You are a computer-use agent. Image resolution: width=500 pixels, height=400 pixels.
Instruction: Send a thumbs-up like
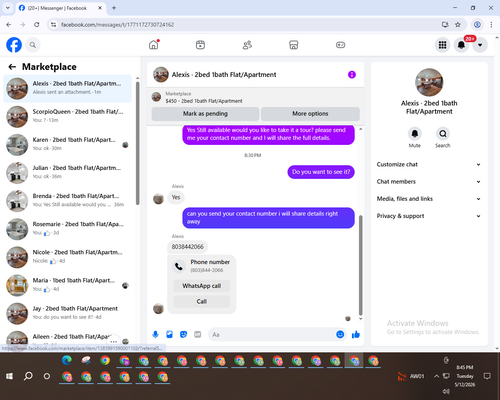point(356,334)
